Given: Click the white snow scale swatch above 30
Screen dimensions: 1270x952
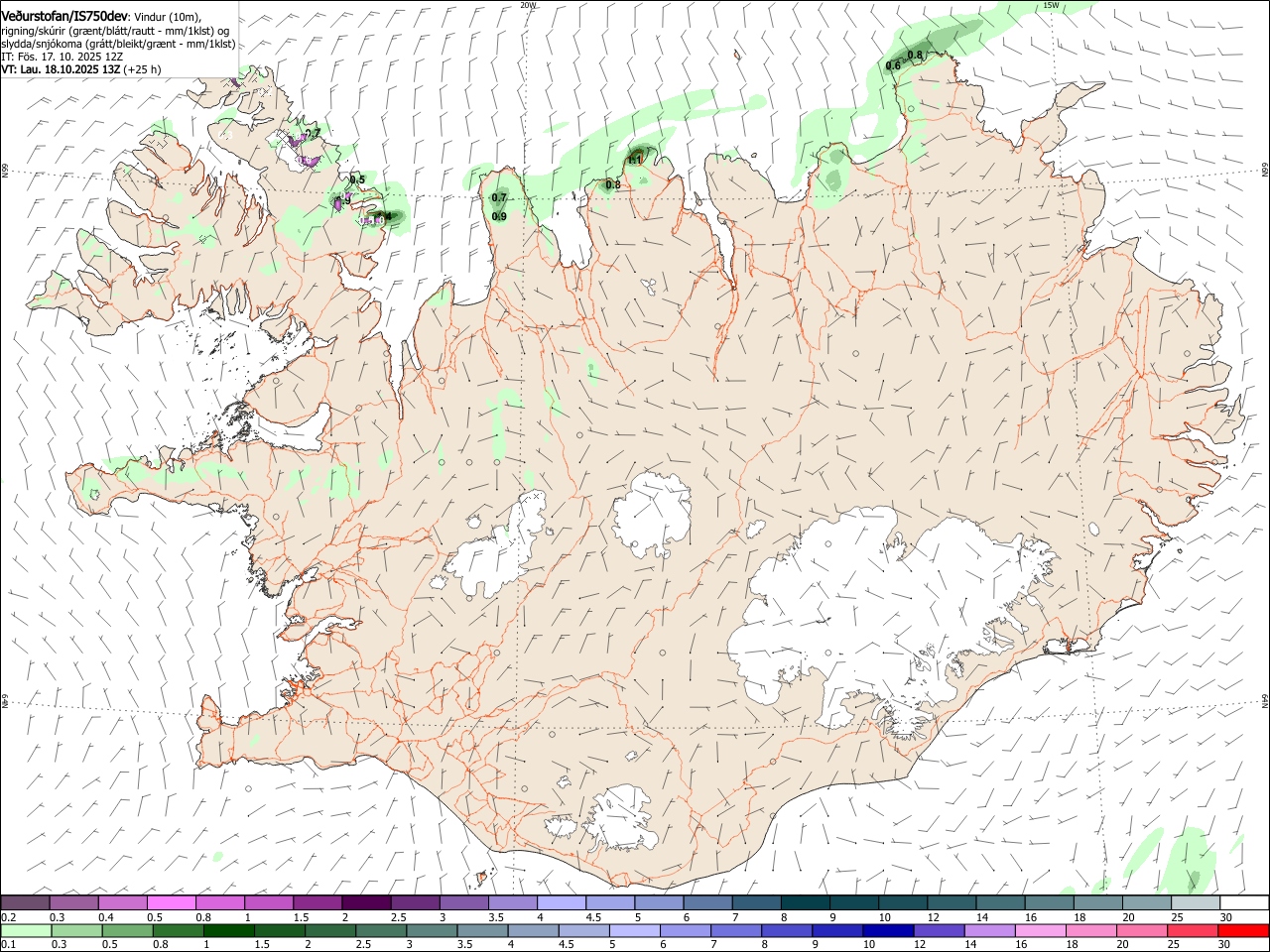Looking at the screenshot, I should pos(1244,902).
